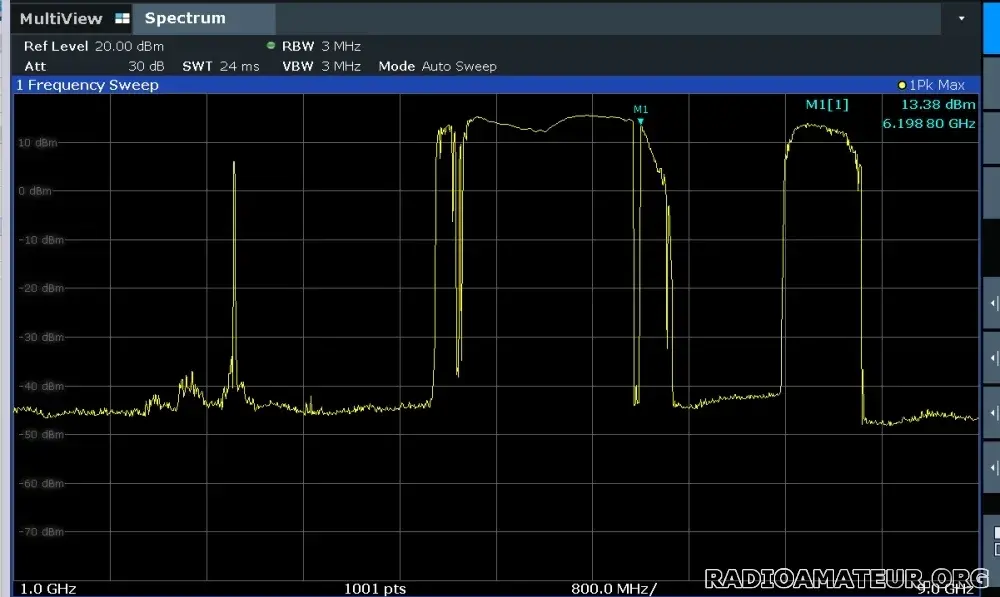The height and width of the screenshot is (597, 1000).
Task: Expand the bottommost collapsed softkey arrow on right edge
Action: coord(993,468)
